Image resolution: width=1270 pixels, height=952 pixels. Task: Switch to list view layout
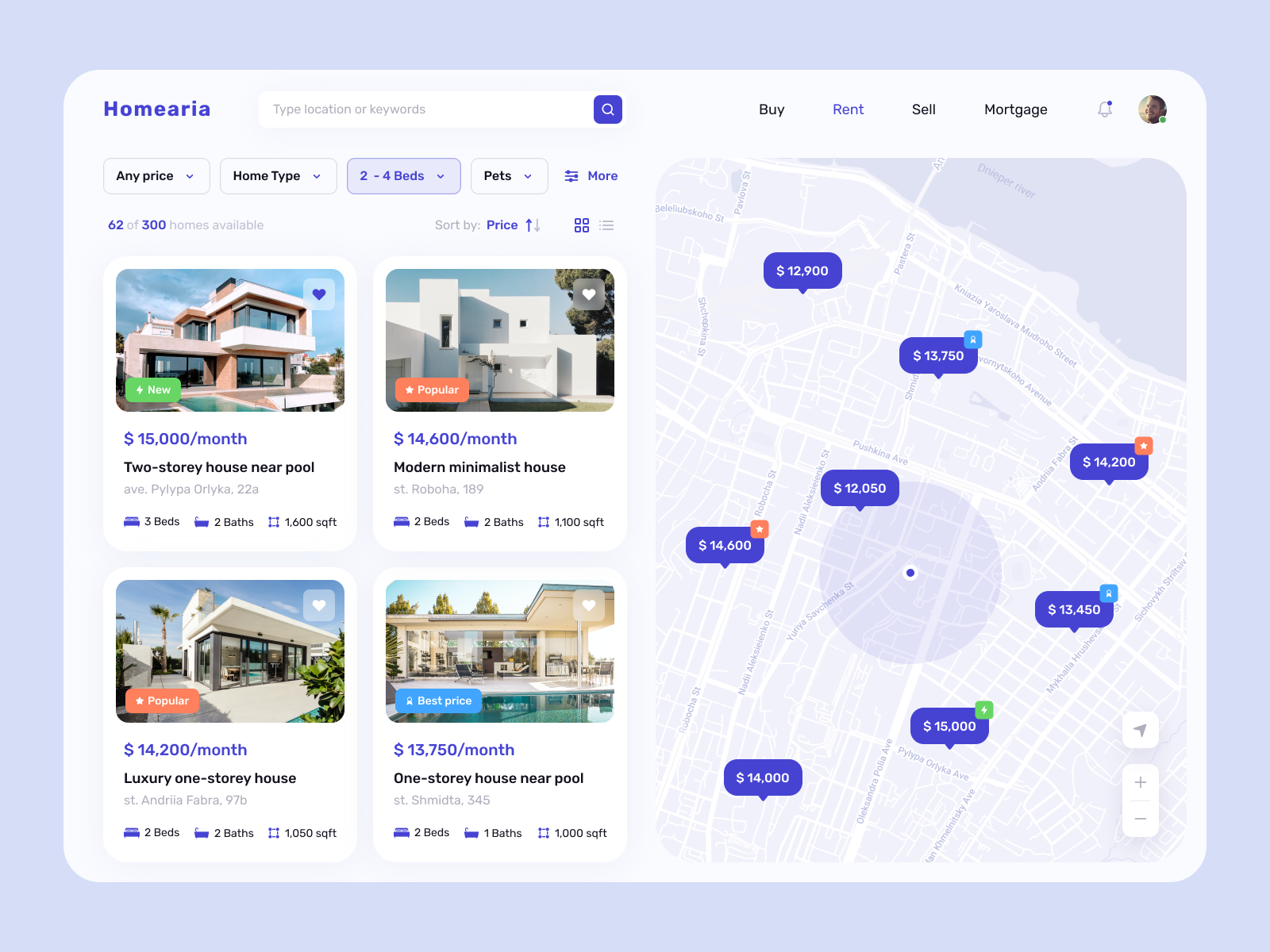[606, 225]
